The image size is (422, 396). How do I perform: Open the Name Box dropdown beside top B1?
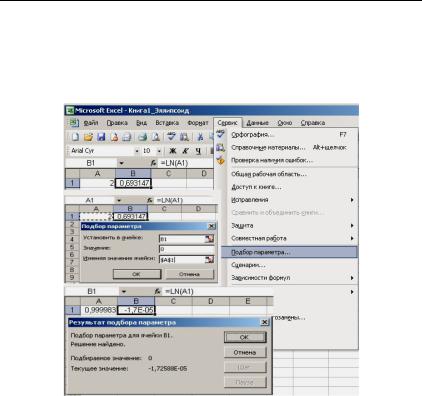[x=121, y=163]
